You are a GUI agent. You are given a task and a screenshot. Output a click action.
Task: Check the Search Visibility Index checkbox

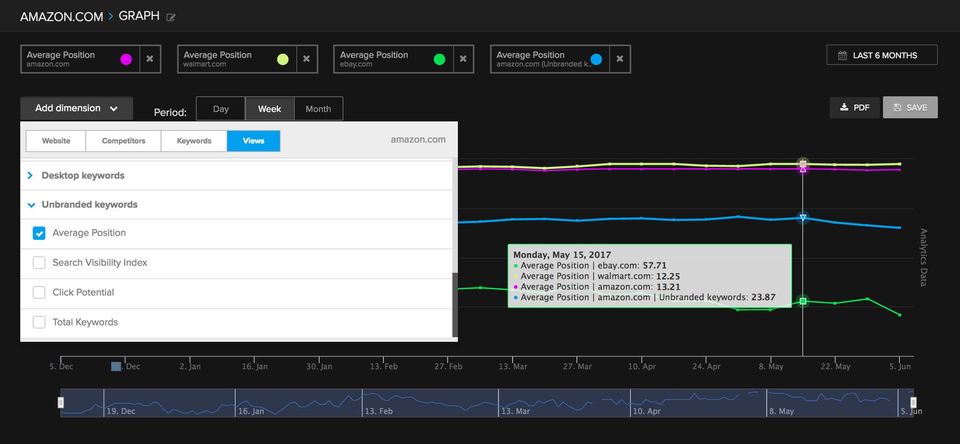39,263
